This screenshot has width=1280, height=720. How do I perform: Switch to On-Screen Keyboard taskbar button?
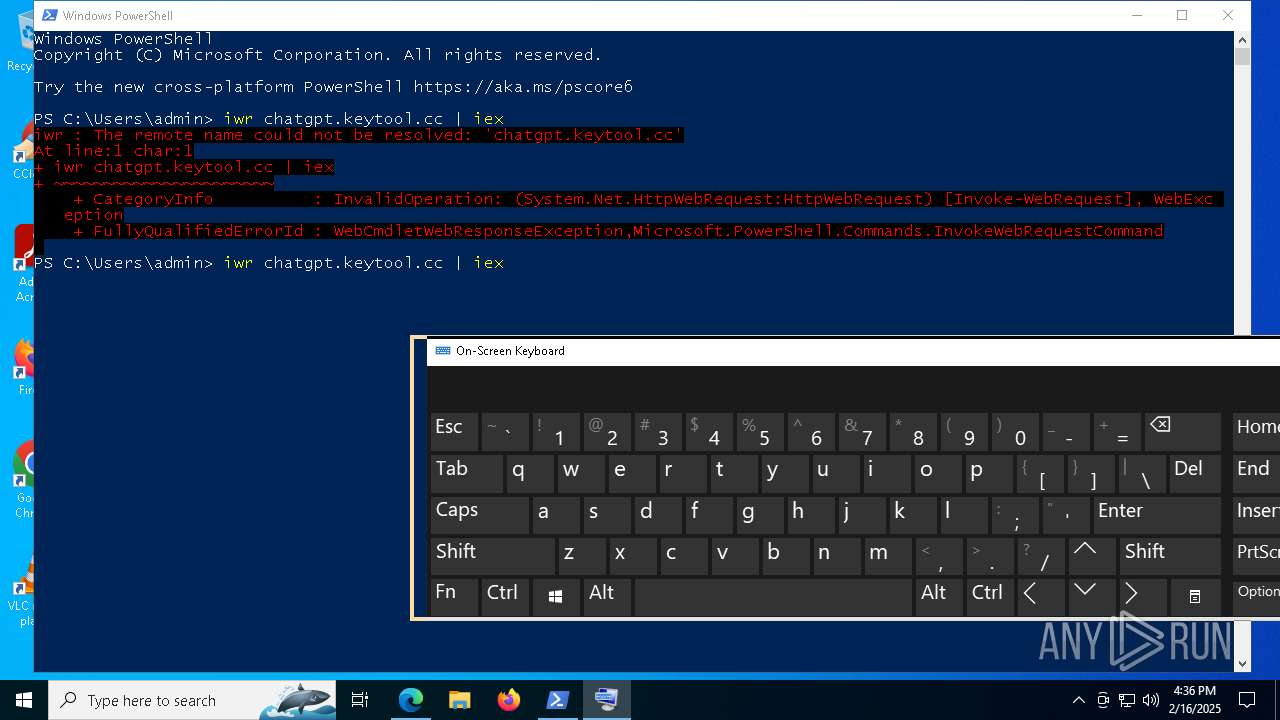pos(607,700)
